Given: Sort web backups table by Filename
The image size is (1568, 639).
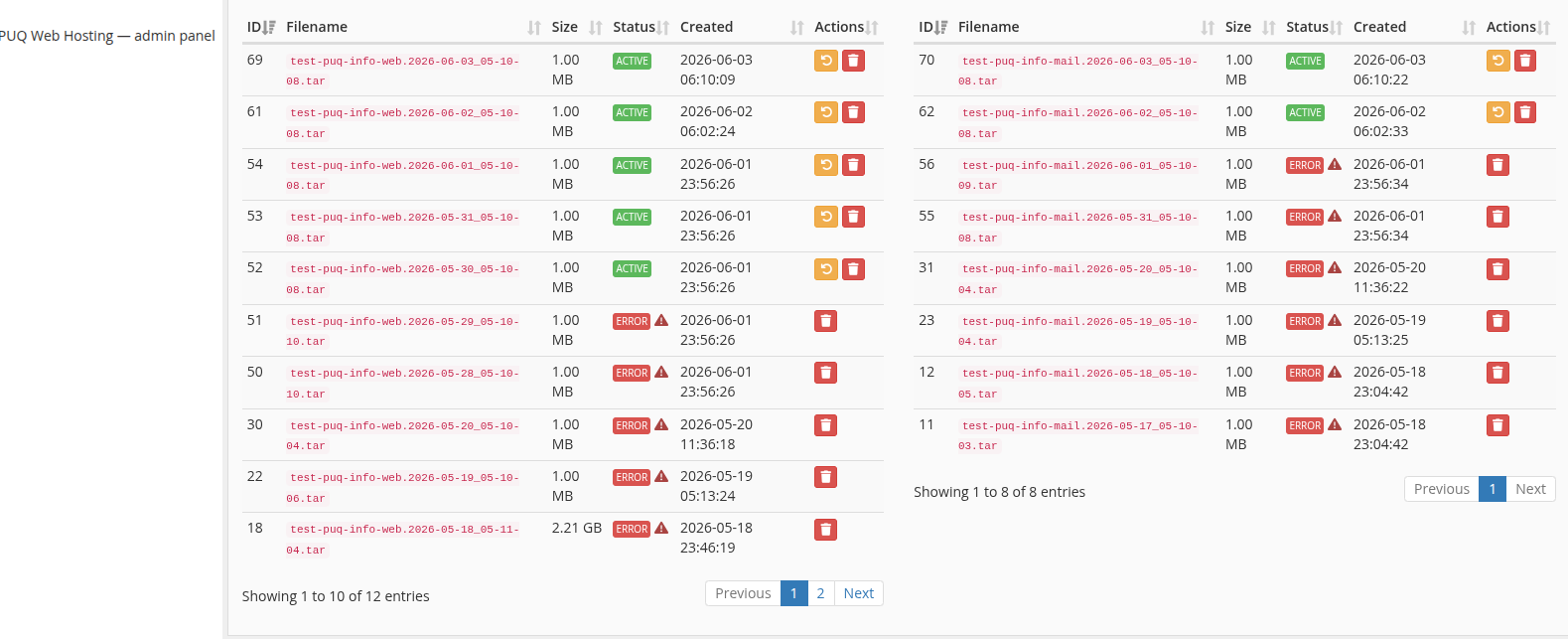Looking at the screenshot, I should (x=413, y=27).
